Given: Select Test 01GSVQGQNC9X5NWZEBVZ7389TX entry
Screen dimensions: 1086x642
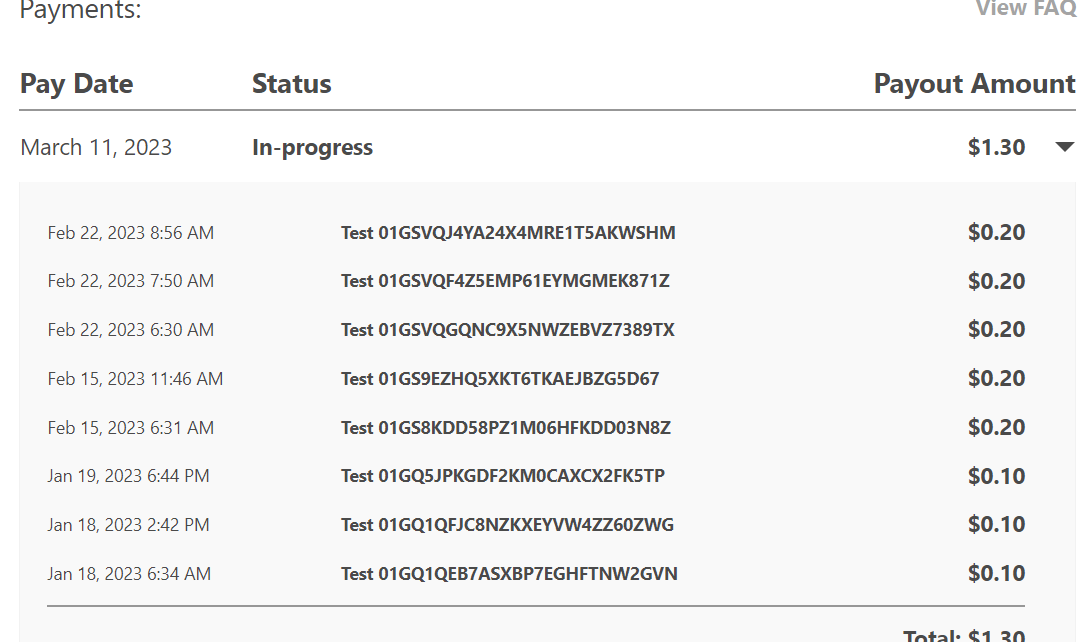Looking at the screenshot, I should 508,330.
